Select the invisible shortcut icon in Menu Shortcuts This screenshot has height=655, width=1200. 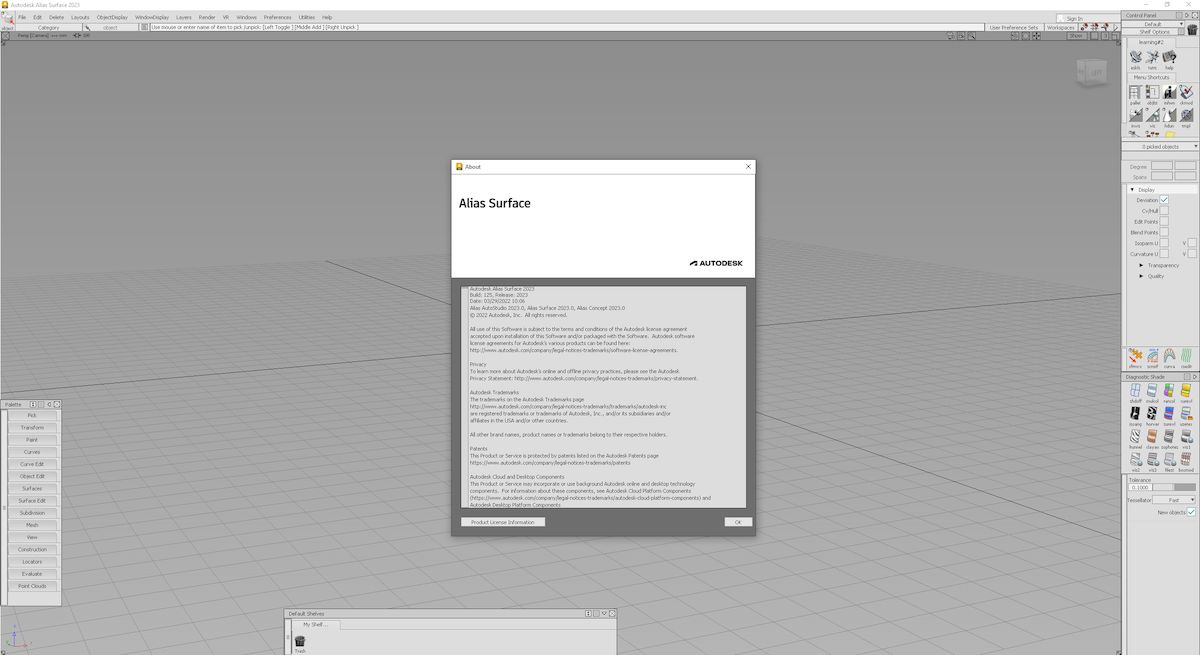pyautogui.click(x=1134, y=115)
